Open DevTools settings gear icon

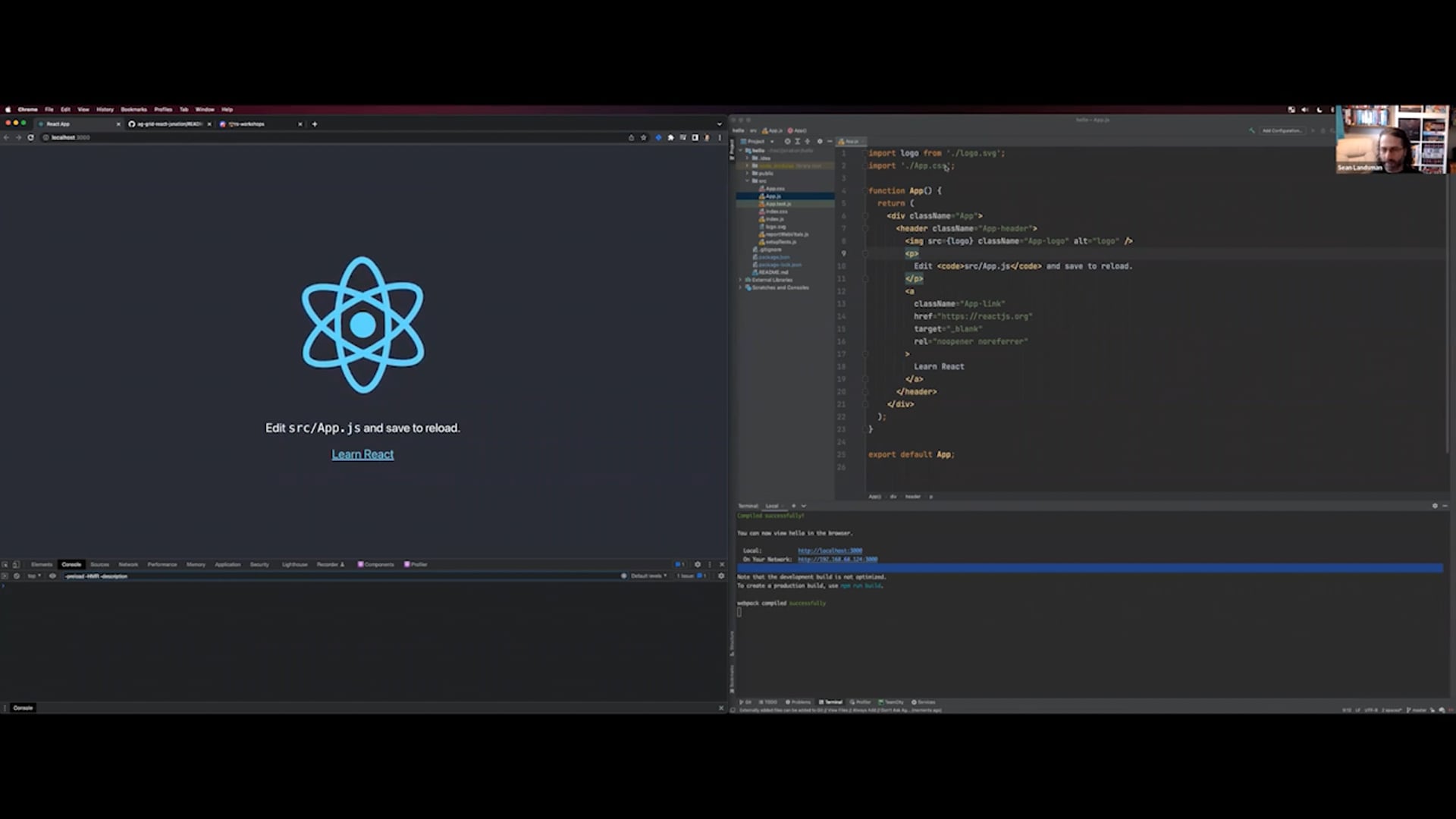698,564
